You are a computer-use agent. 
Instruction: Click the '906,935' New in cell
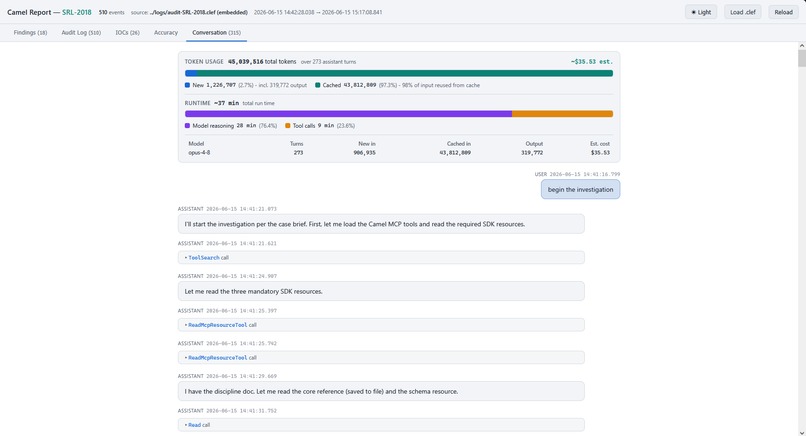(x=364, y=153)
